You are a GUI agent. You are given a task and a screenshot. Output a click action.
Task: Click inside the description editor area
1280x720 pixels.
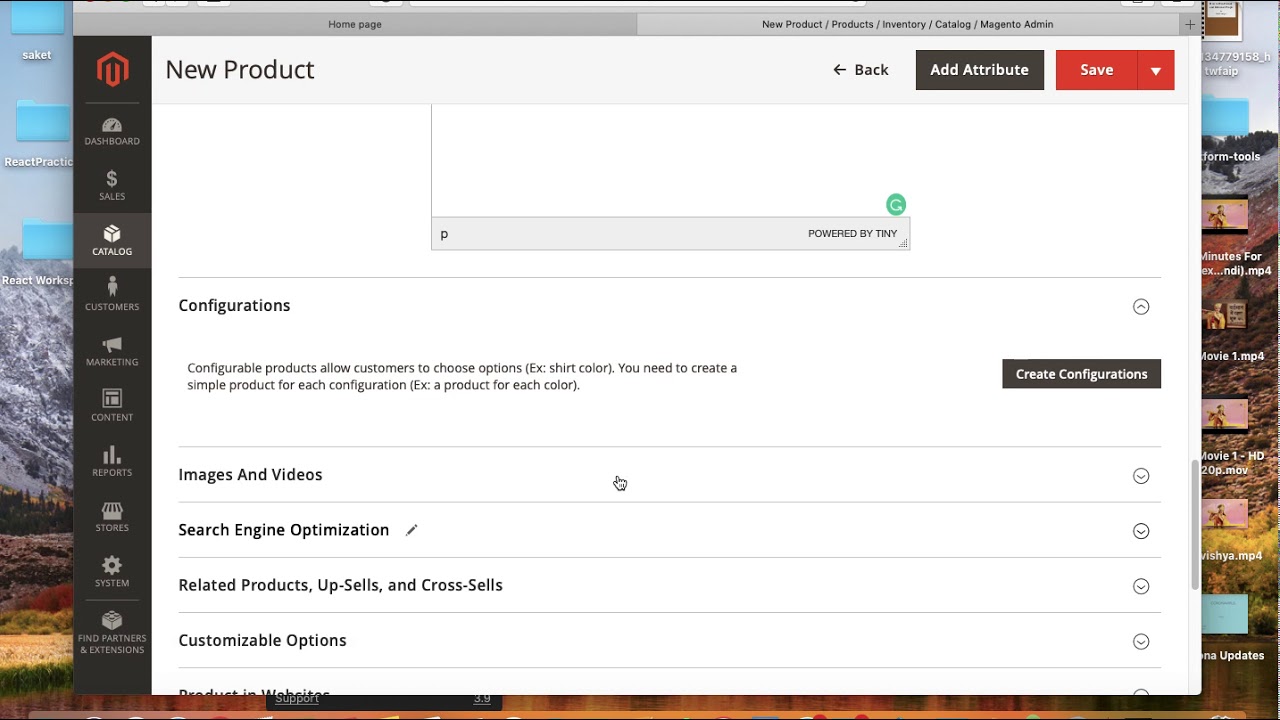tap(670, 160)
